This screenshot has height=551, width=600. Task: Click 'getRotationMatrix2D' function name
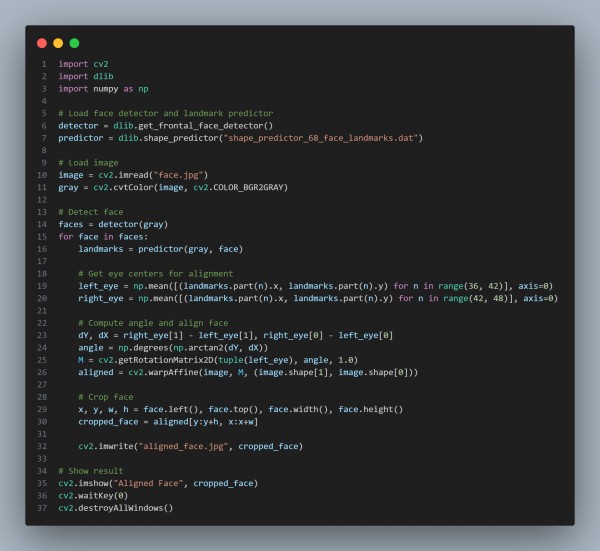[166, 360]
